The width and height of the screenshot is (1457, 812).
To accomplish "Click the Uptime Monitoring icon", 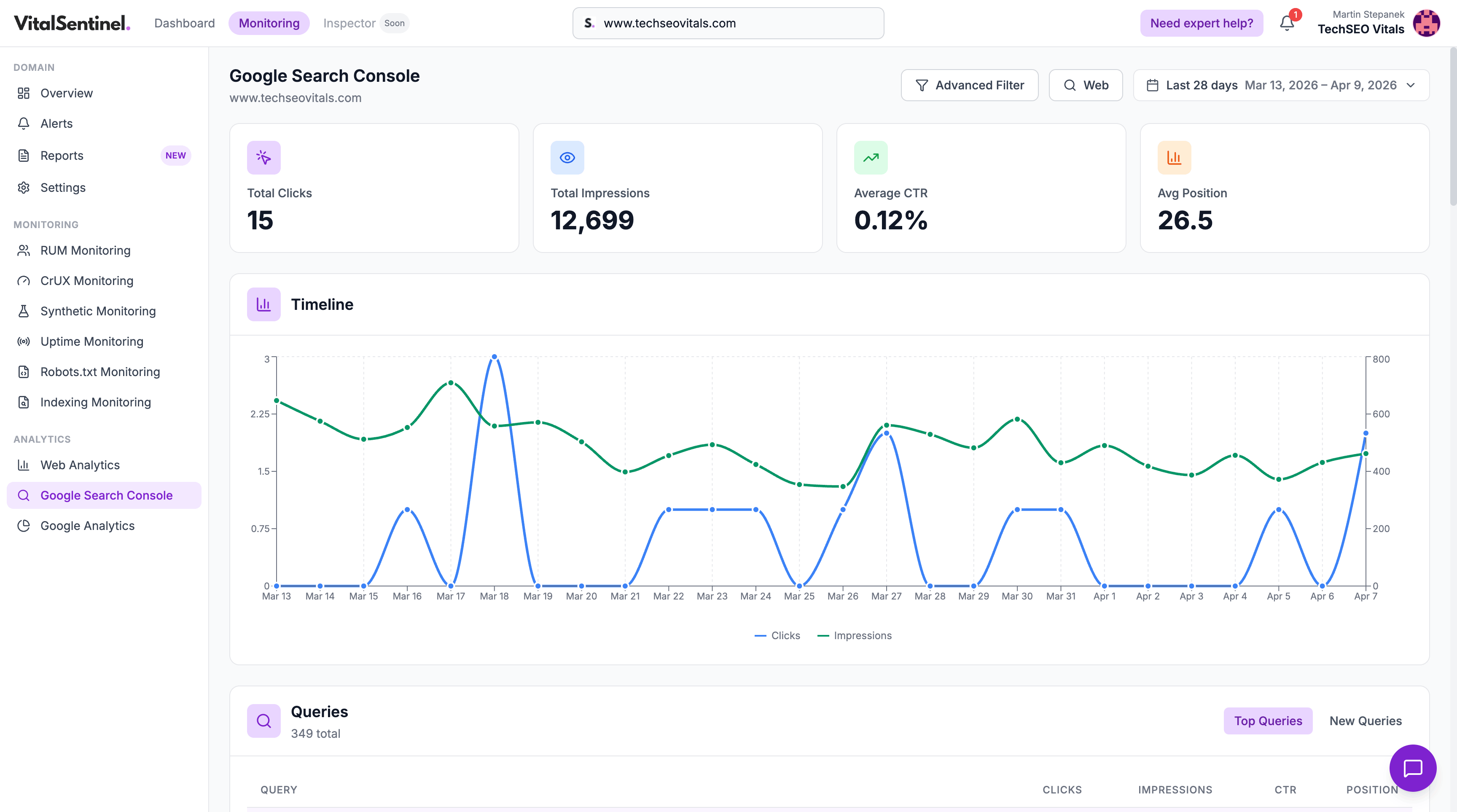I will (x=24, y=341).
